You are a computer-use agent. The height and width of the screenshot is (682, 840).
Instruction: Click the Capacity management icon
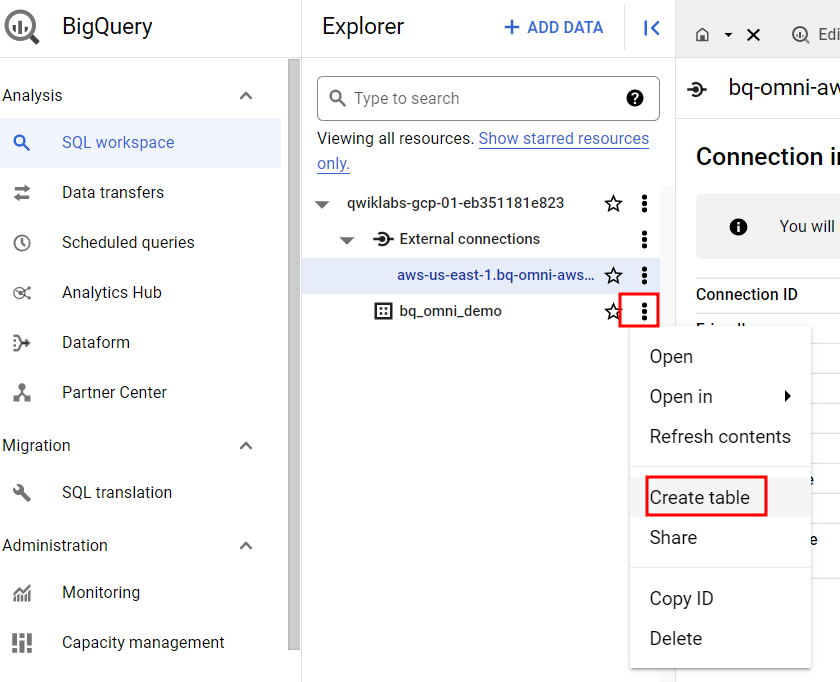coord(22,643)
